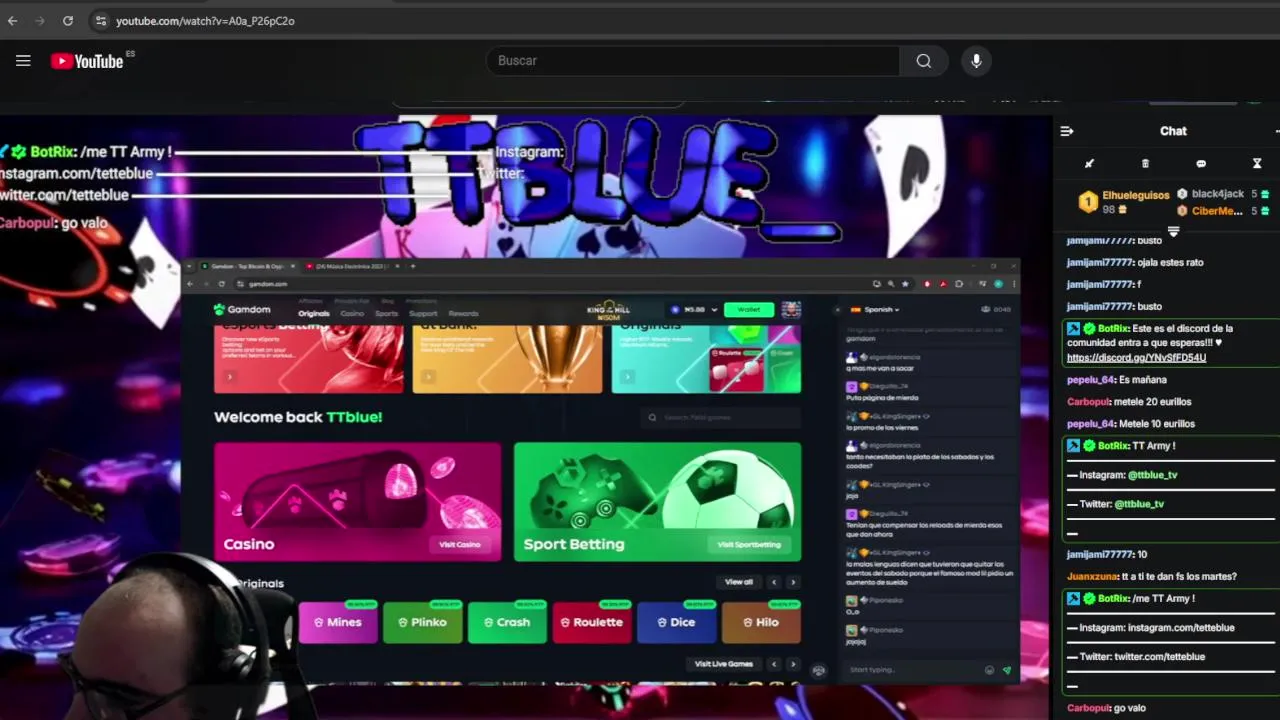Open emoji picker in Gamdom chat
Screen dimensions: 1280x720
989,670
